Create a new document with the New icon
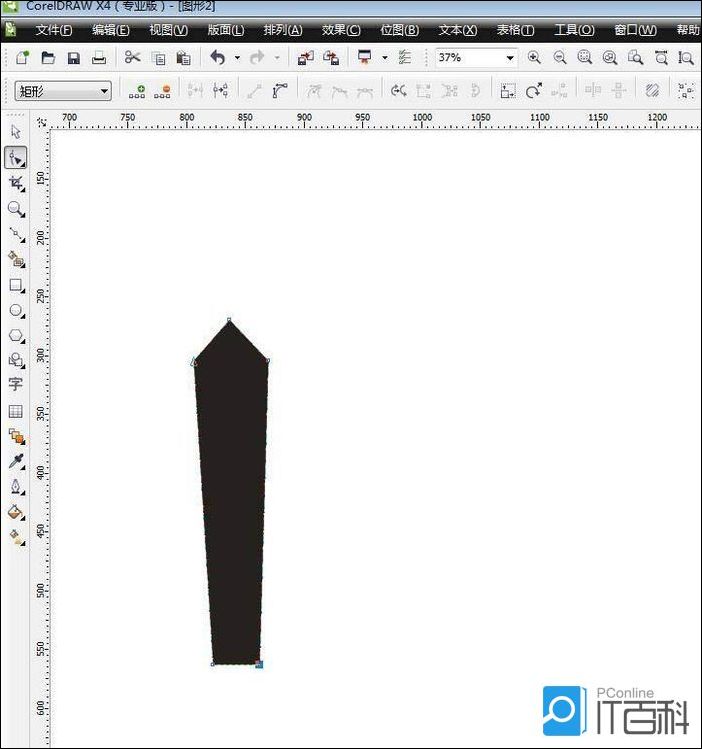 pos(22,58)
